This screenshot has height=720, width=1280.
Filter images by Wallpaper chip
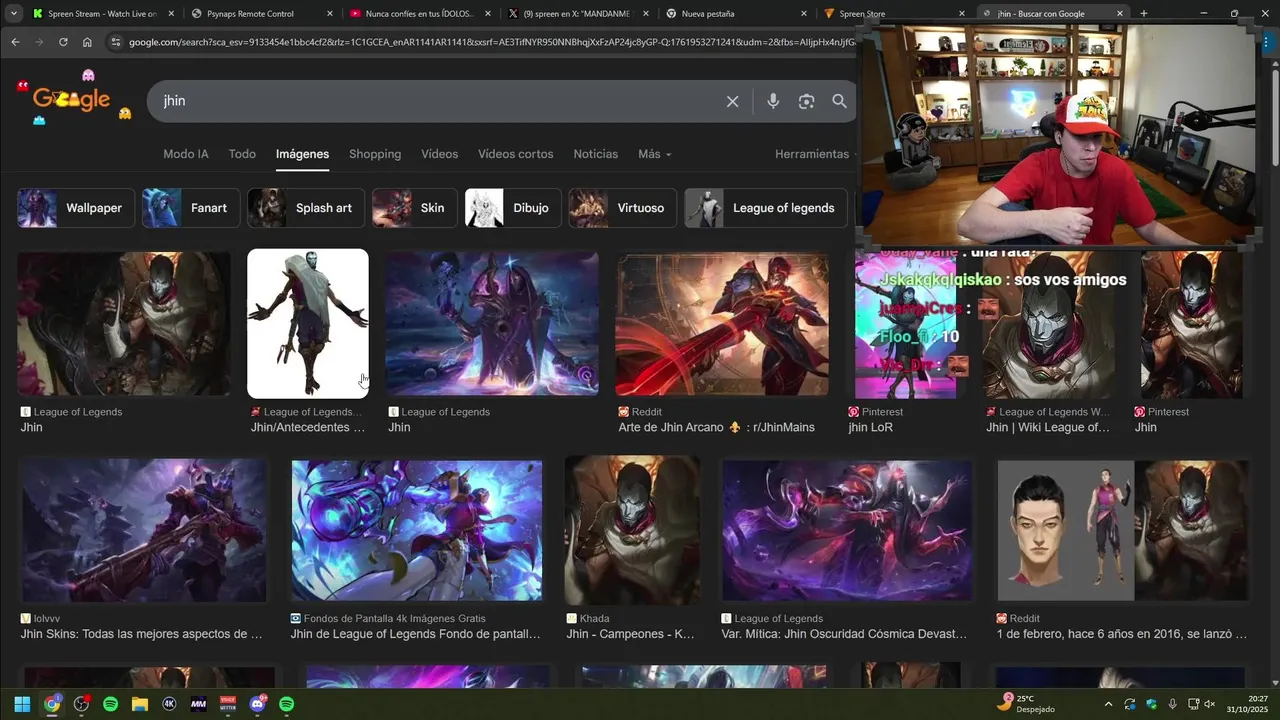click(75, 208)
